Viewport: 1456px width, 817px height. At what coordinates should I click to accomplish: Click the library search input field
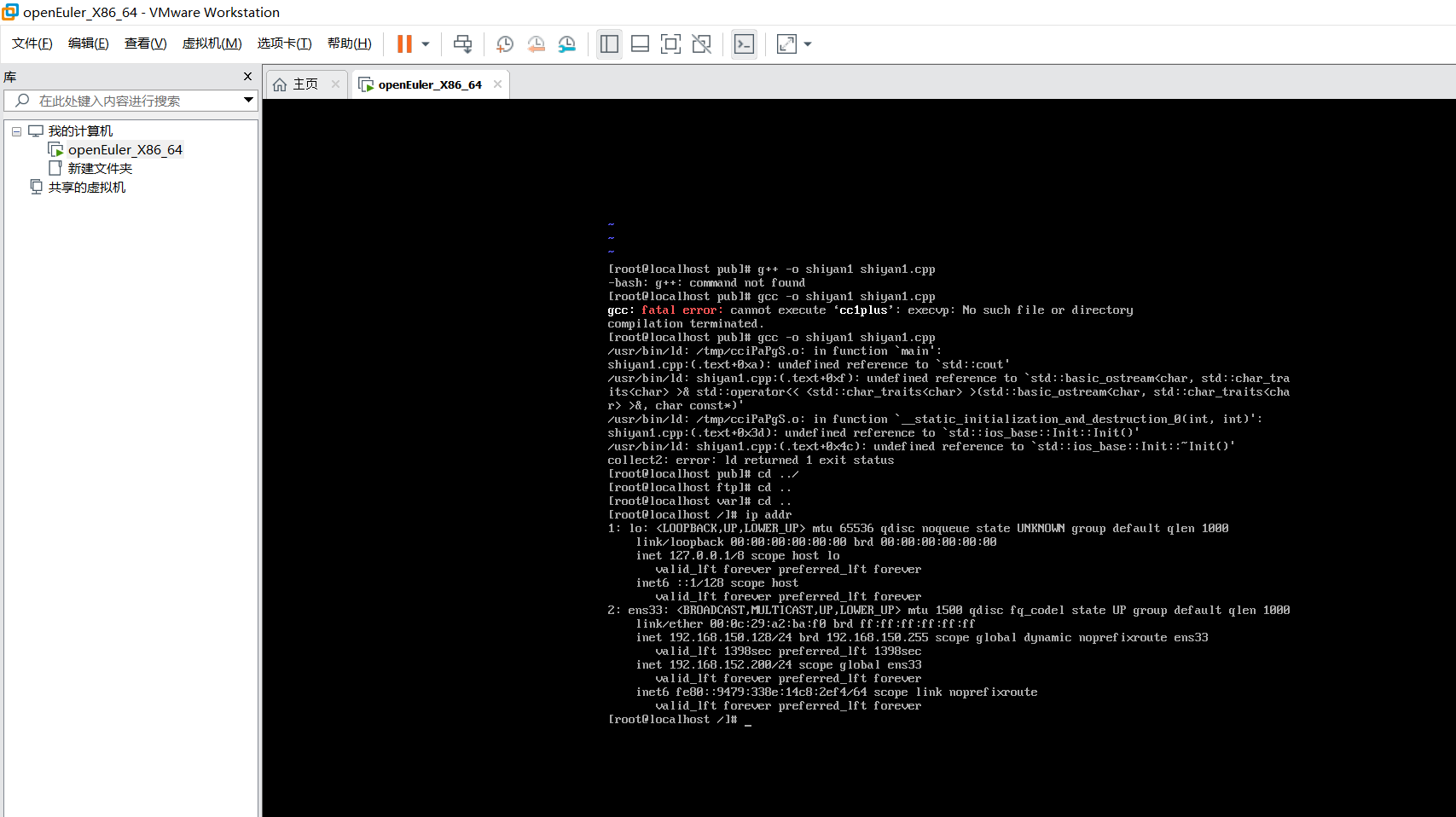(128, 100)
